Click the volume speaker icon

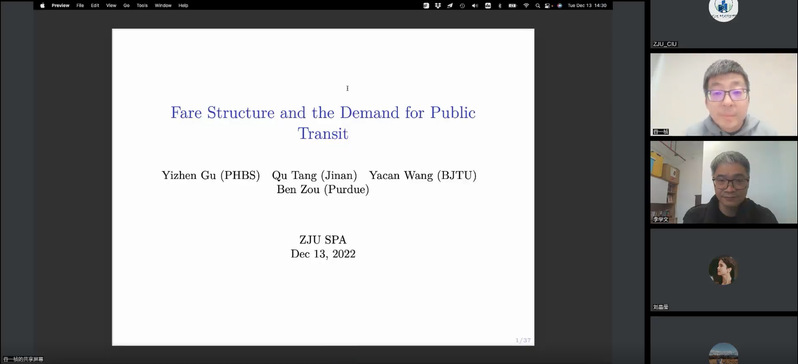click(475, 5)
